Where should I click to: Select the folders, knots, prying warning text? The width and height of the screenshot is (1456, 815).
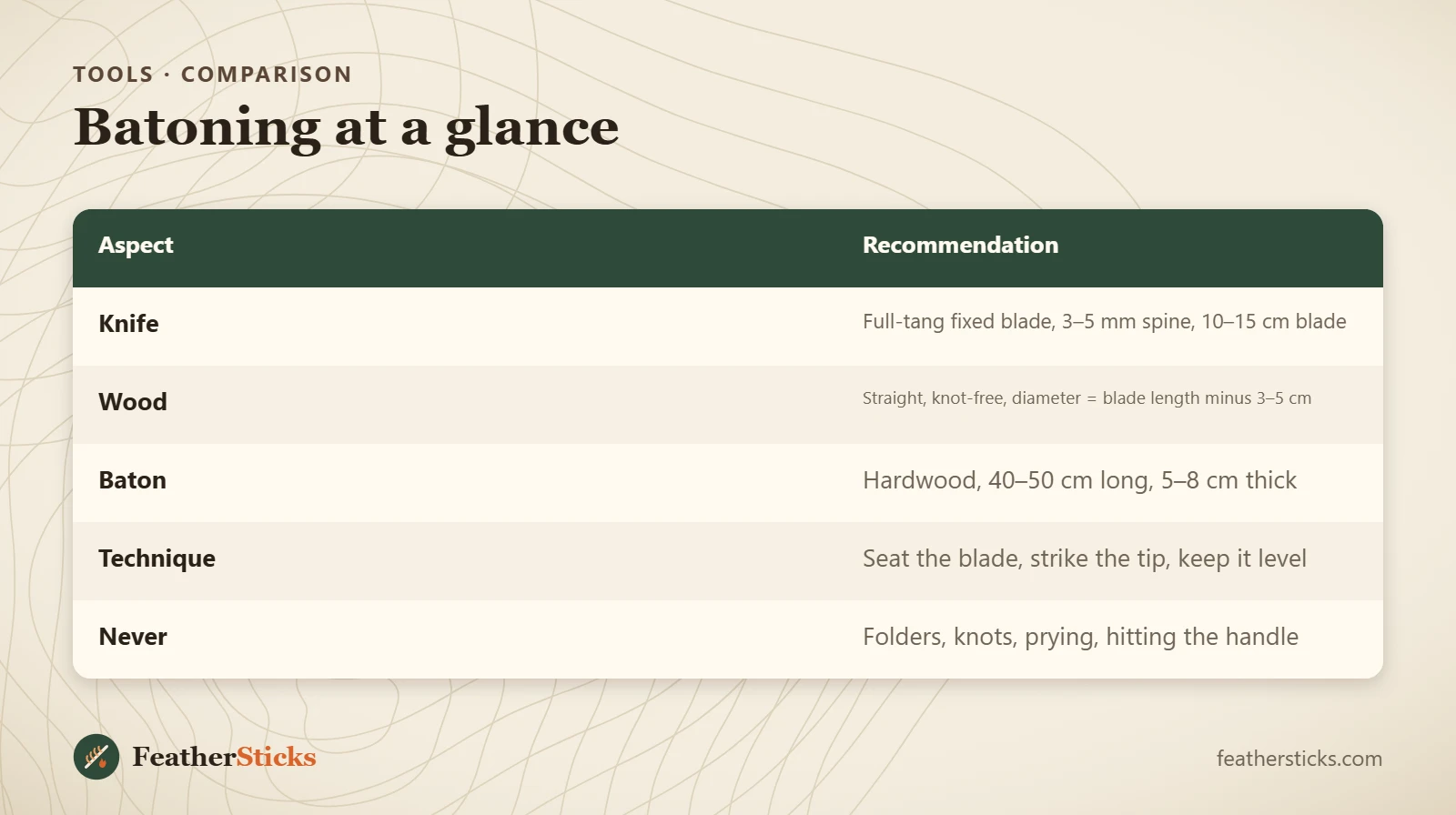tap(1080, 637)
